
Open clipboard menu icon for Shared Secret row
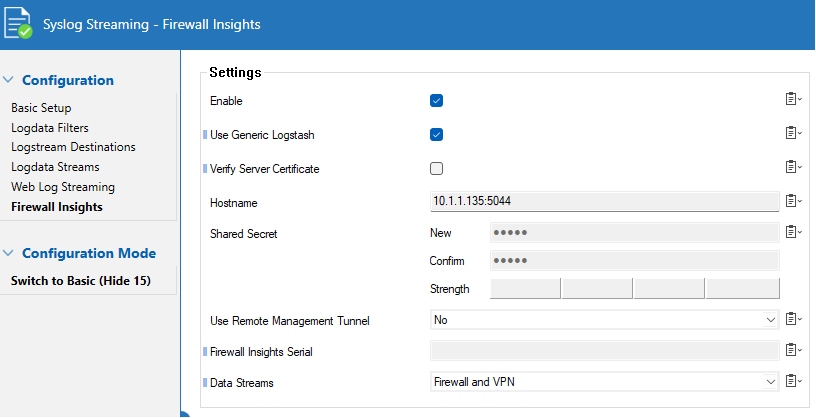click(x=793, y=232)
